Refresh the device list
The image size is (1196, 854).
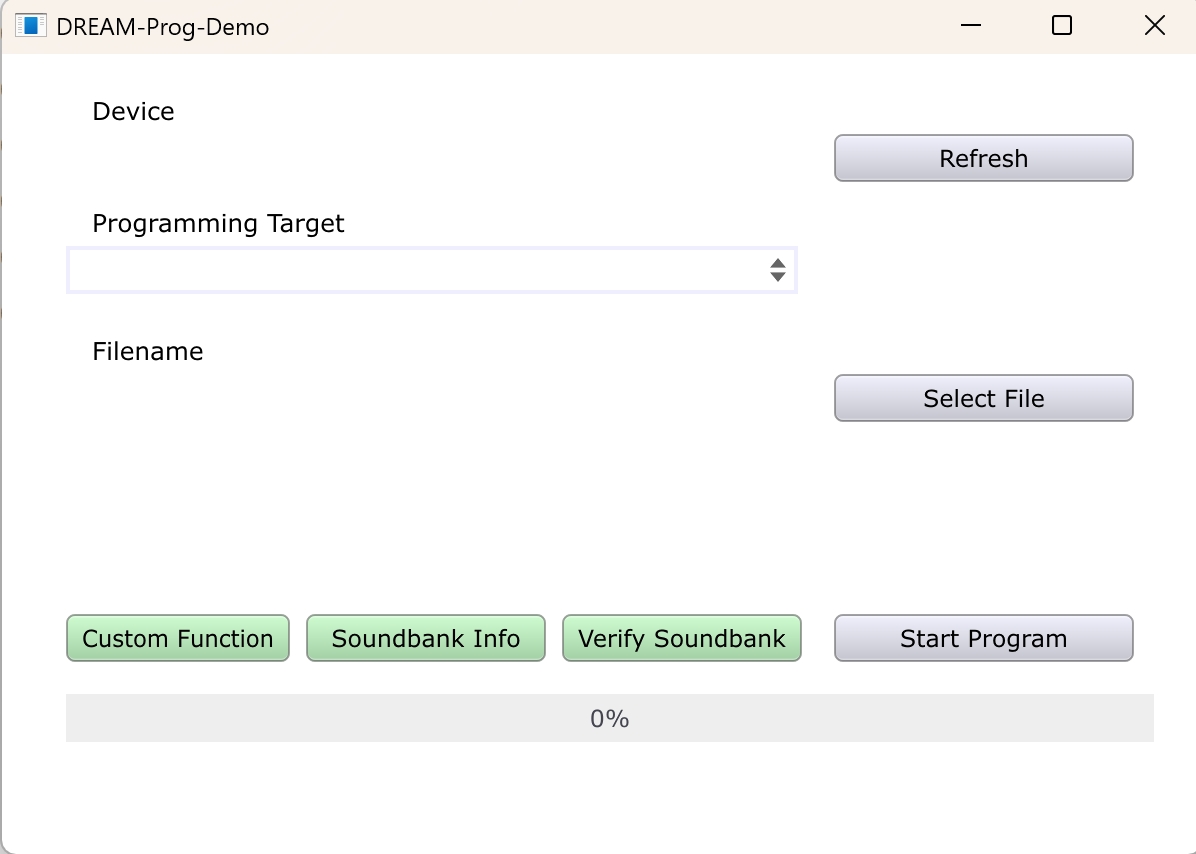pyautogui.click(x=983, y=158)
